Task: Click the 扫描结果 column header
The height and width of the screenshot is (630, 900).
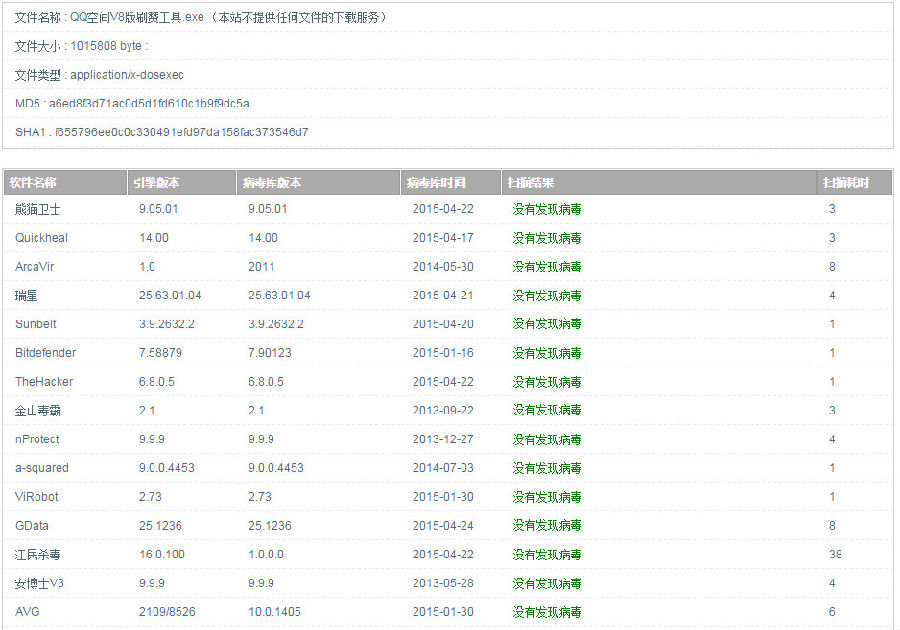Action: [523, 181]
